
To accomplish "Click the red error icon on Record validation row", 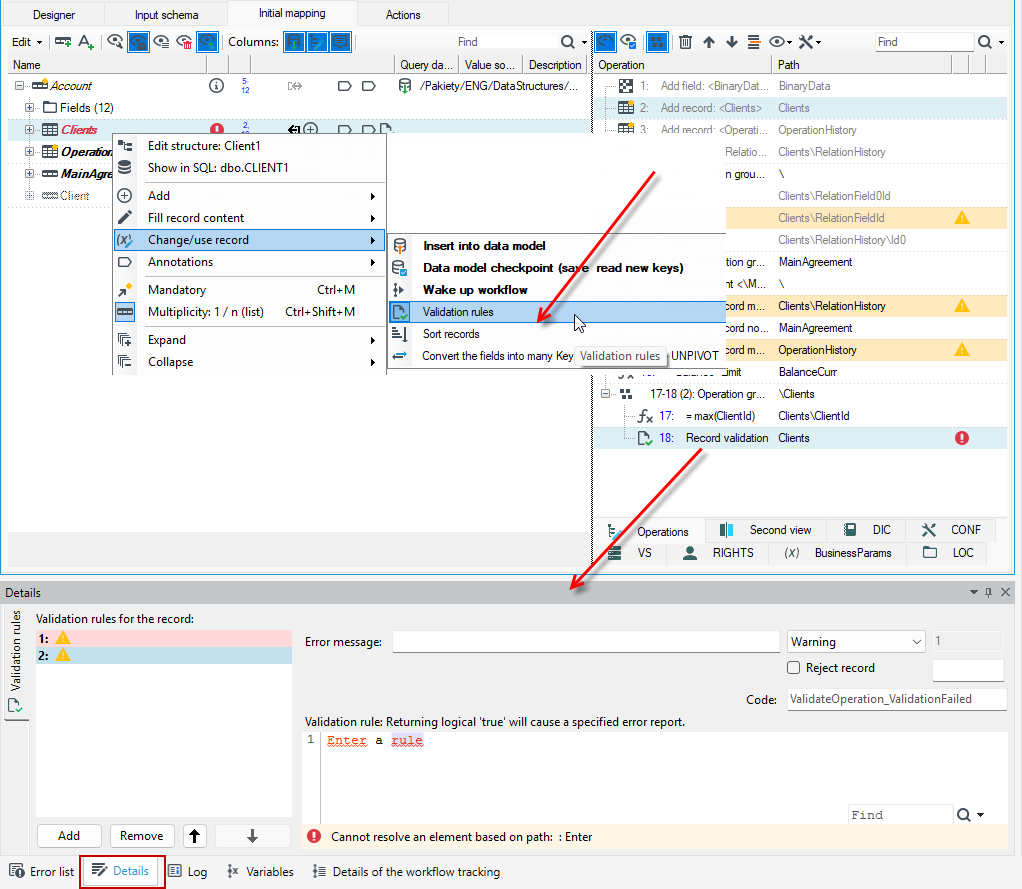I will [961, 438].
